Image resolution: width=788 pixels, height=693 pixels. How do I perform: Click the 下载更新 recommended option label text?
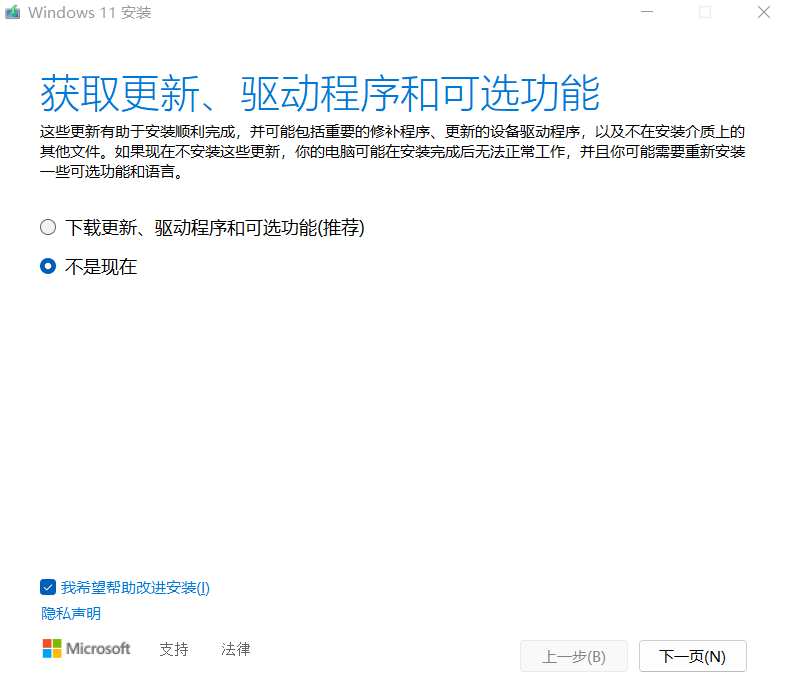215,228
